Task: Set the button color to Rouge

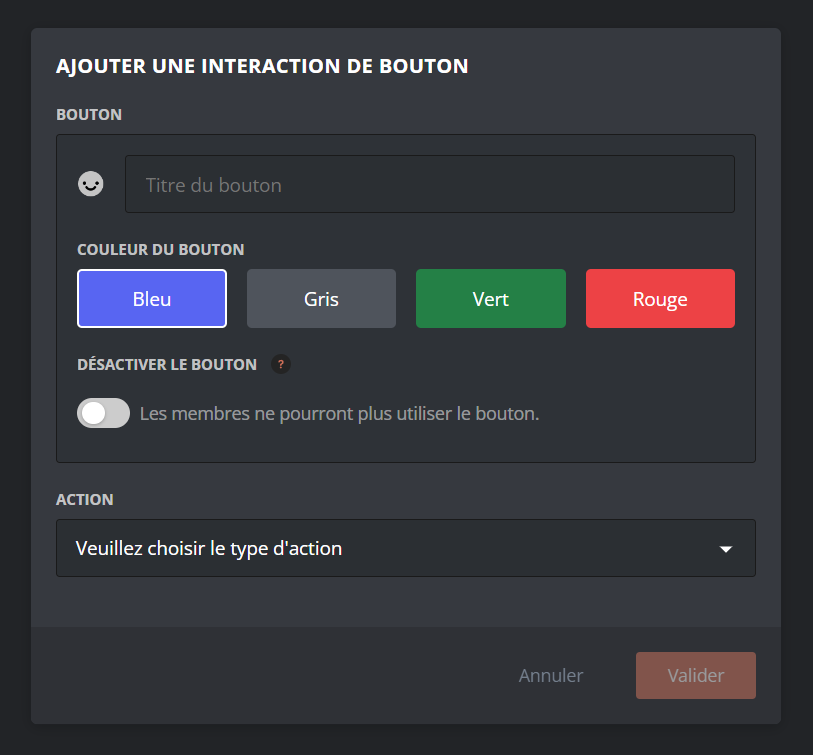Action: 660,298
